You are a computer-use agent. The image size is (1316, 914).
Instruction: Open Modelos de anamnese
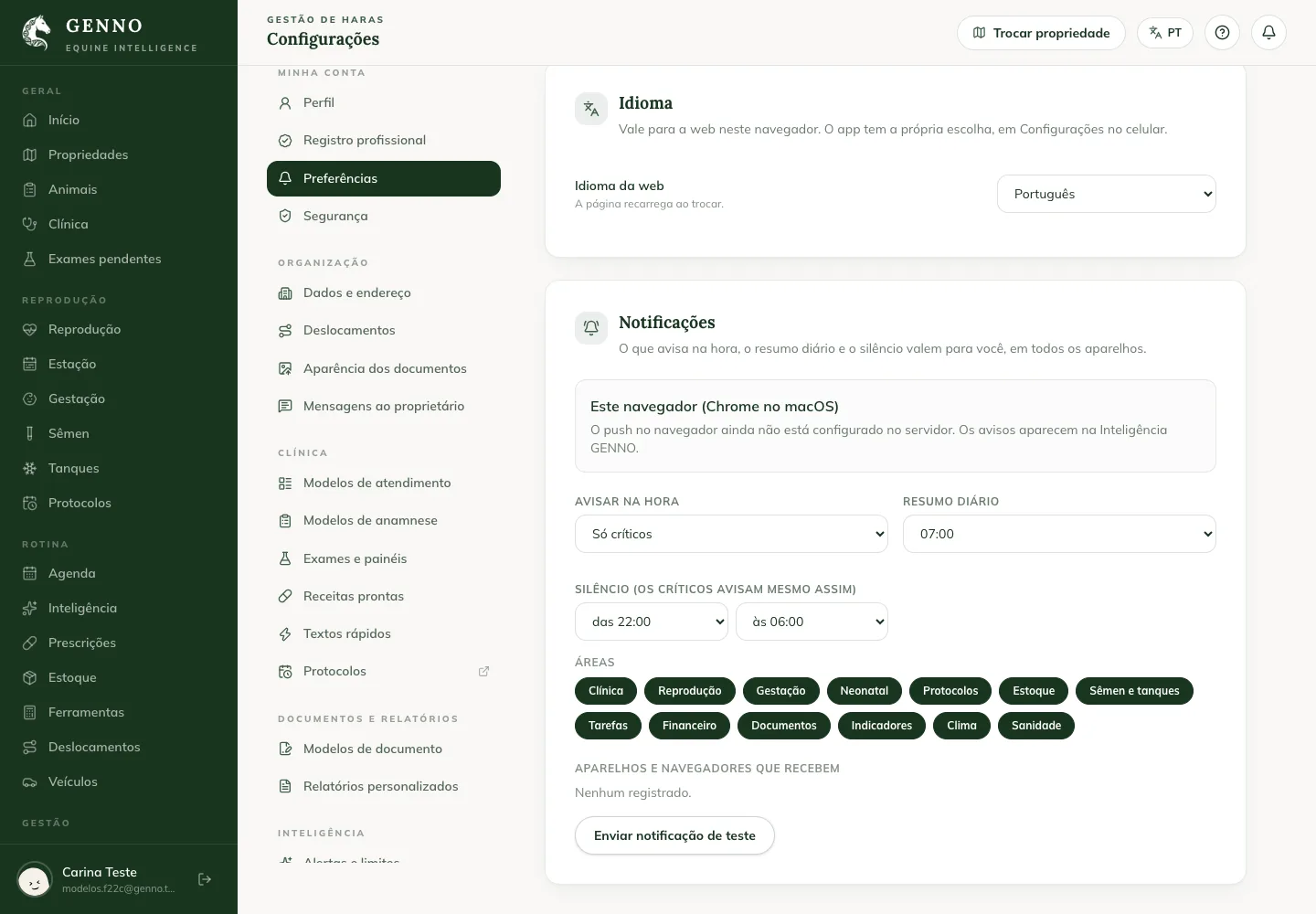[384, 521]
